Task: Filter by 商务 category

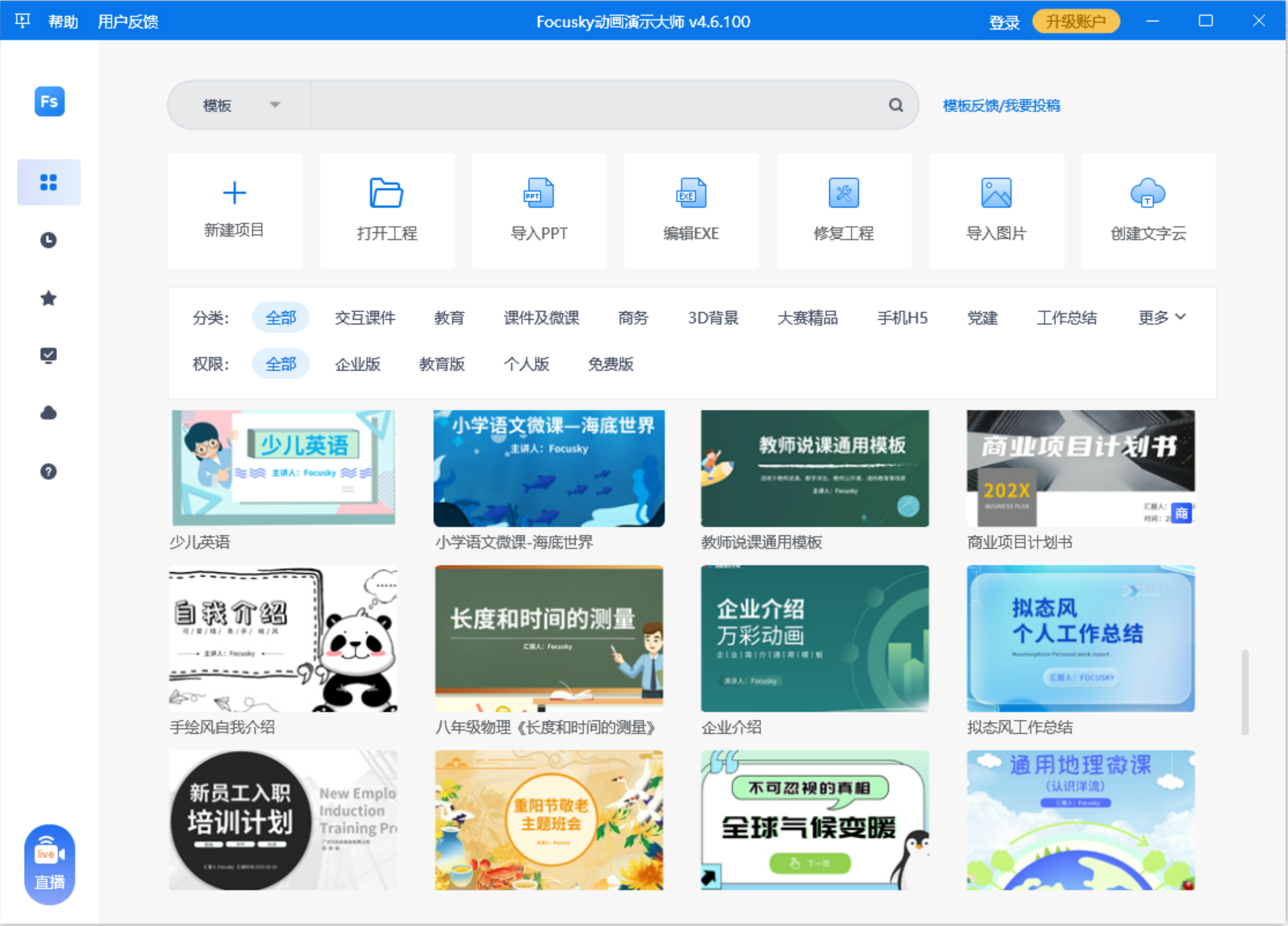Action: (x=633, y=318)
